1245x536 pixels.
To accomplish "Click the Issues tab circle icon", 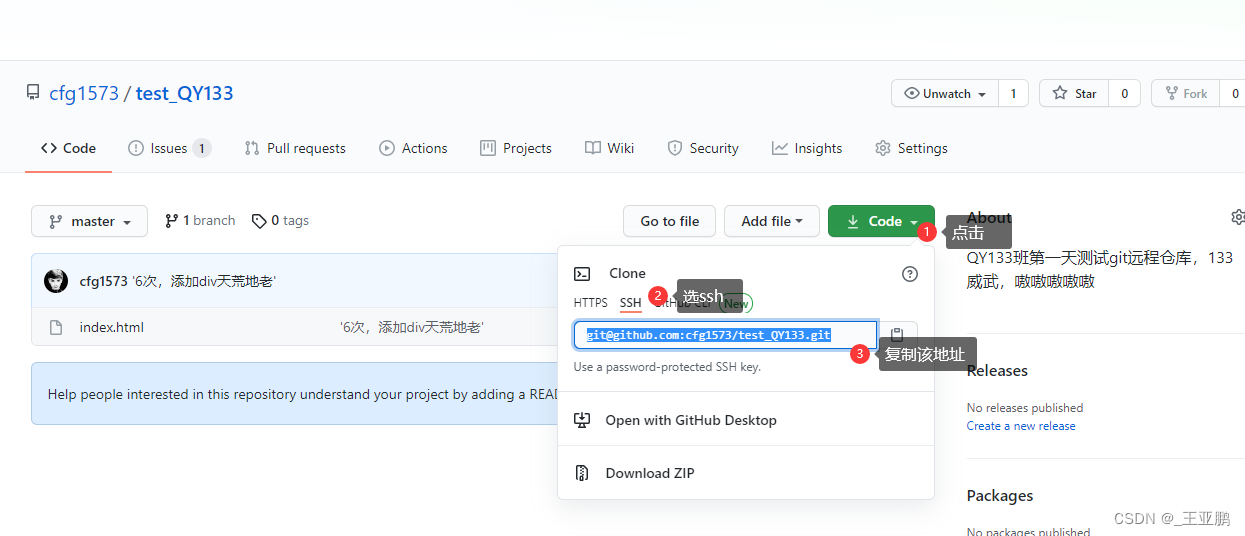I will 136,148.
